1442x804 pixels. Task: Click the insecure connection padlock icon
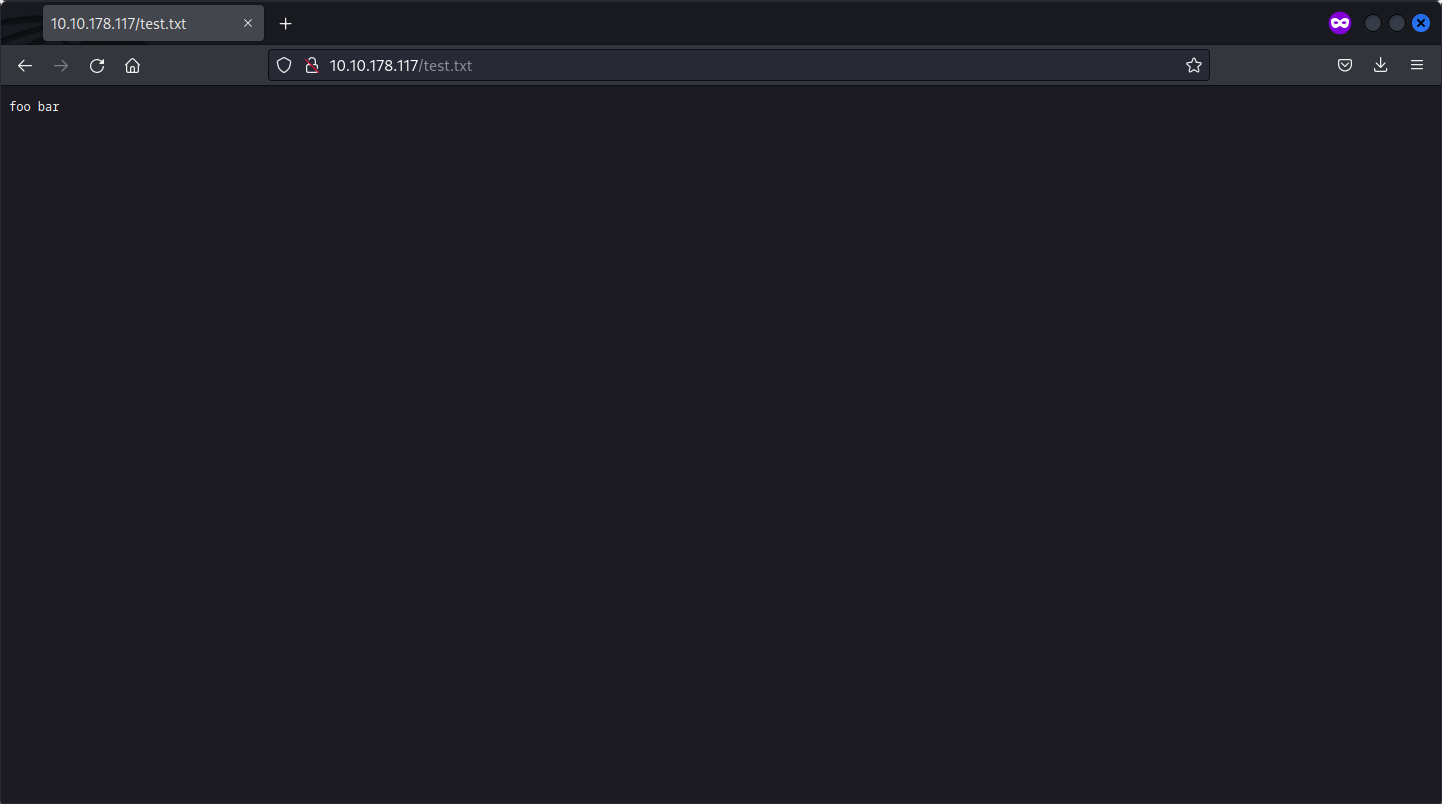click(x=311, y=65)
